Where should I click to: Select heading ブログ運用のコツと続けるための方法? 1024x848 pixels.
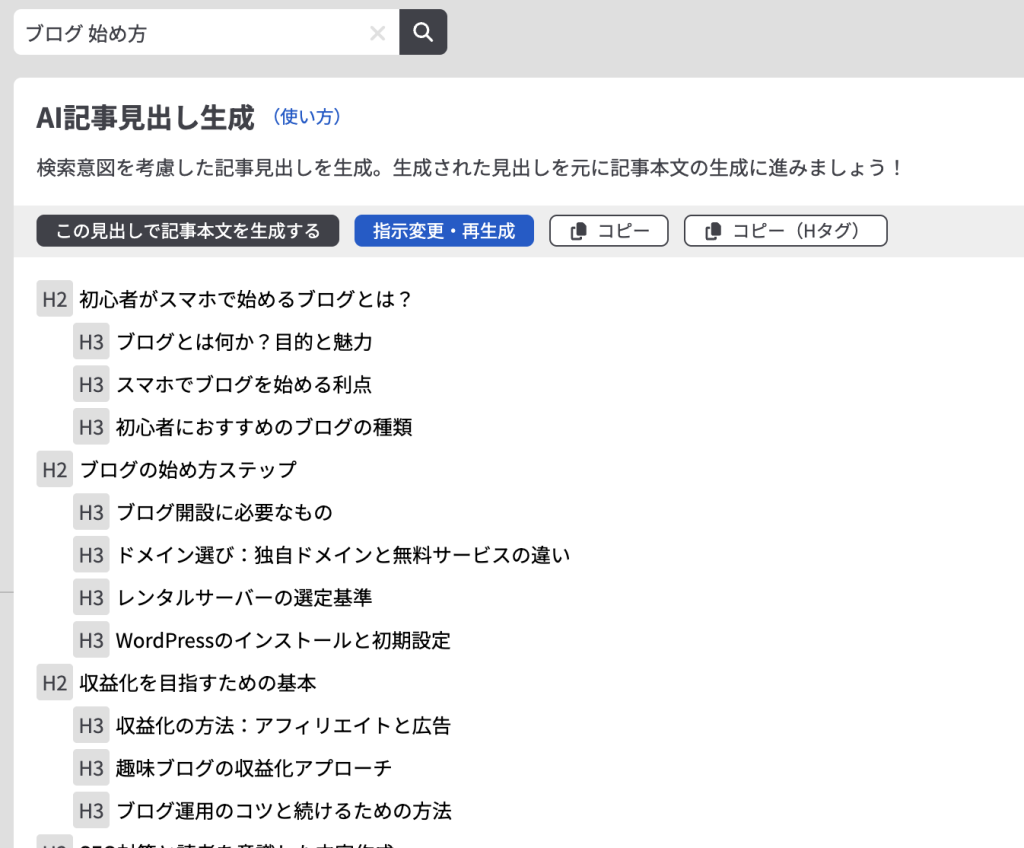coord(284,810)
